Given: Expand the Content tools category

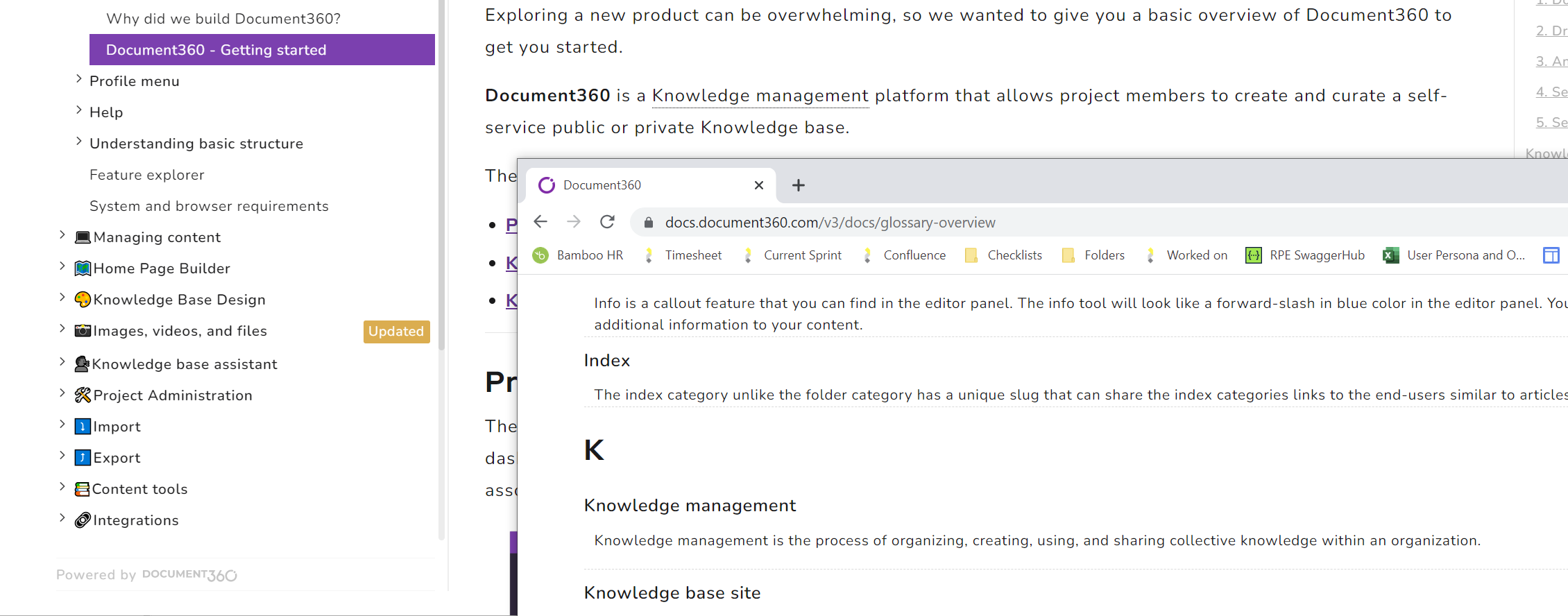Looking at the screenshot, I should [x=62, y=487].
